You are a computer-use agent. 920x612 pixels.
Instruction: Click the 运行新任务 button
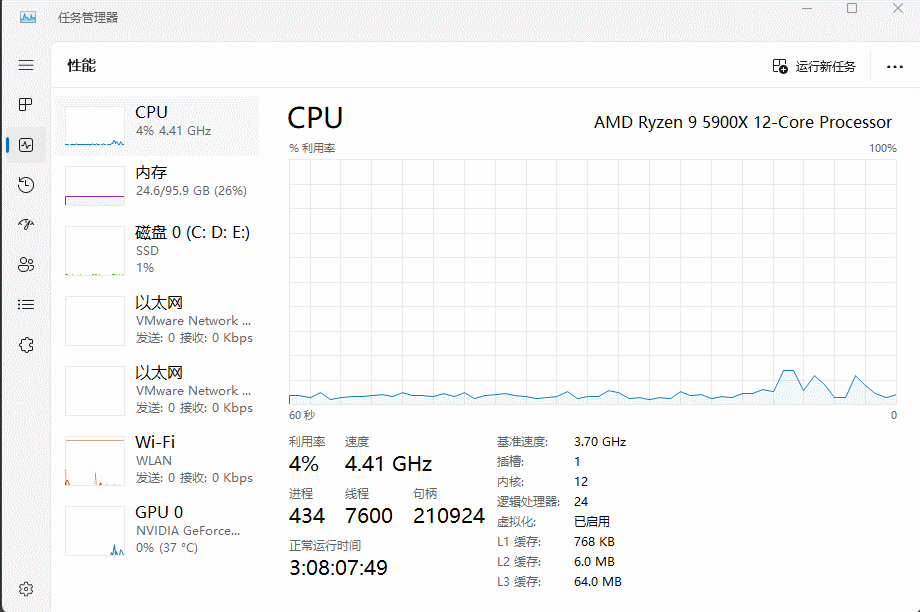point(814,66)
